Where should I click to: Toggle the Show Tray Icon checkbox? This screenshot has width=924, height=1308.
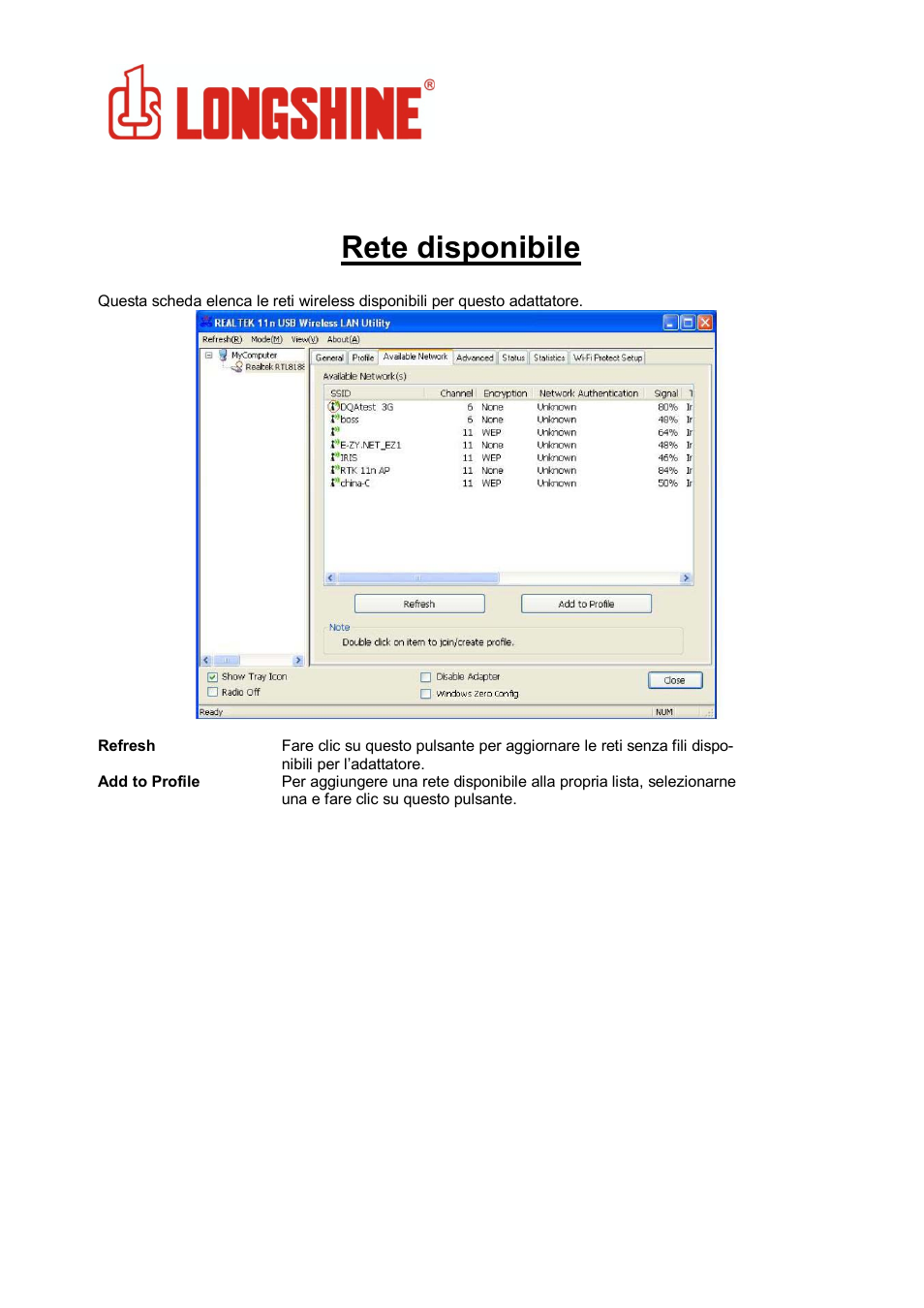pos(212,677)
